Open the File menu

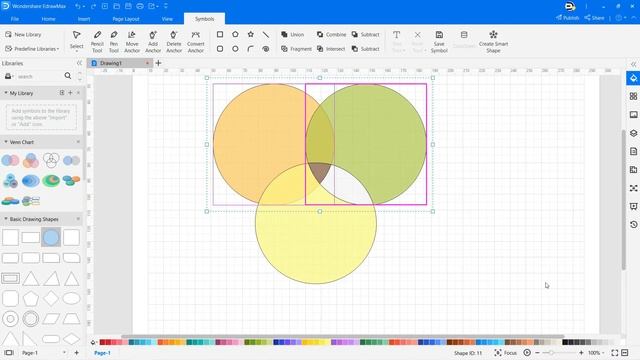(15, 19)
